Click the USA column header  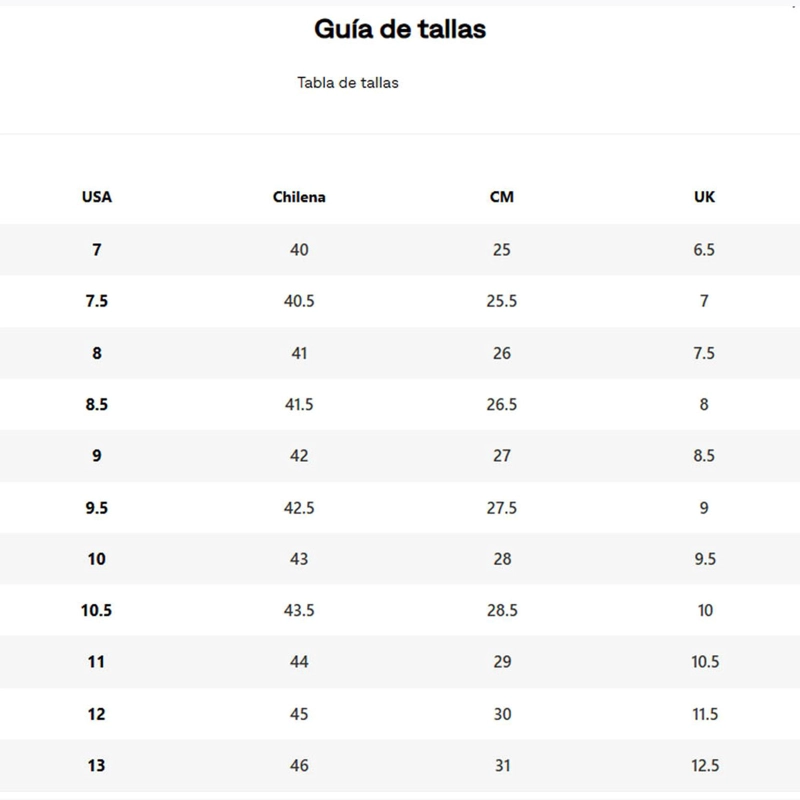pyautogui.click(x=96, y=197)
